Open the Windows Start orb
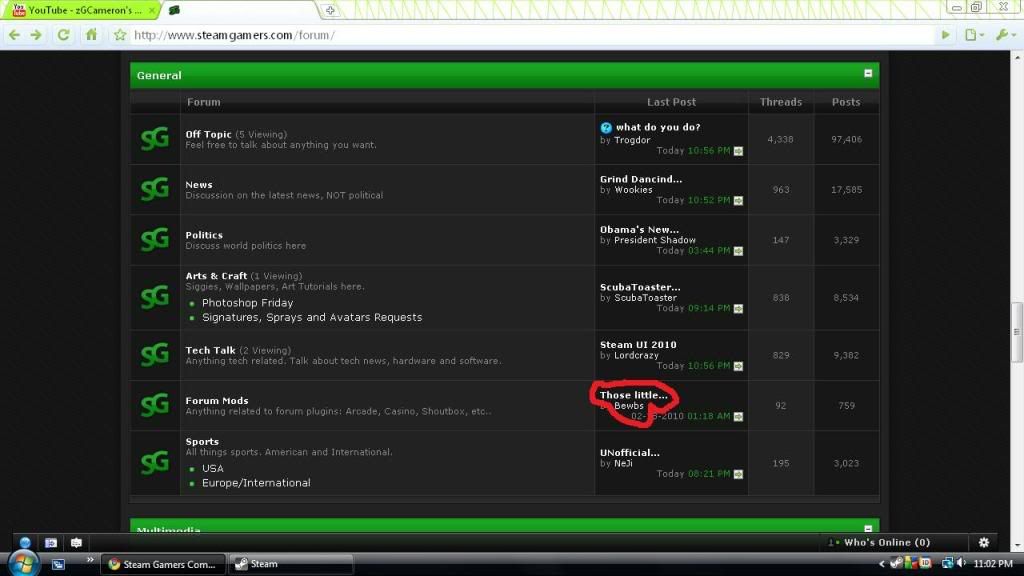The image size is (1024, 576). pyautogui.click(x=20, y=564)
